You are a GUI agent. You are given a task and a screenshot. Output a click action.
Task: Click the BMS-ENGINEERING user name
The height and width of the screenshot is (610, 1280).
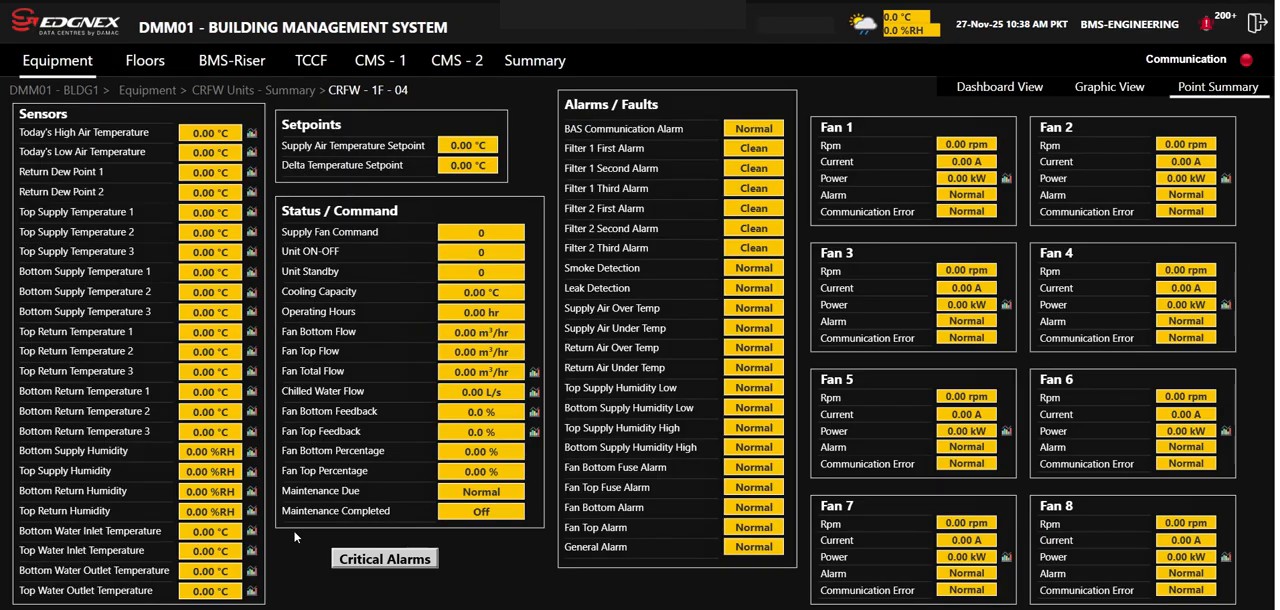tap(1129, 24)
